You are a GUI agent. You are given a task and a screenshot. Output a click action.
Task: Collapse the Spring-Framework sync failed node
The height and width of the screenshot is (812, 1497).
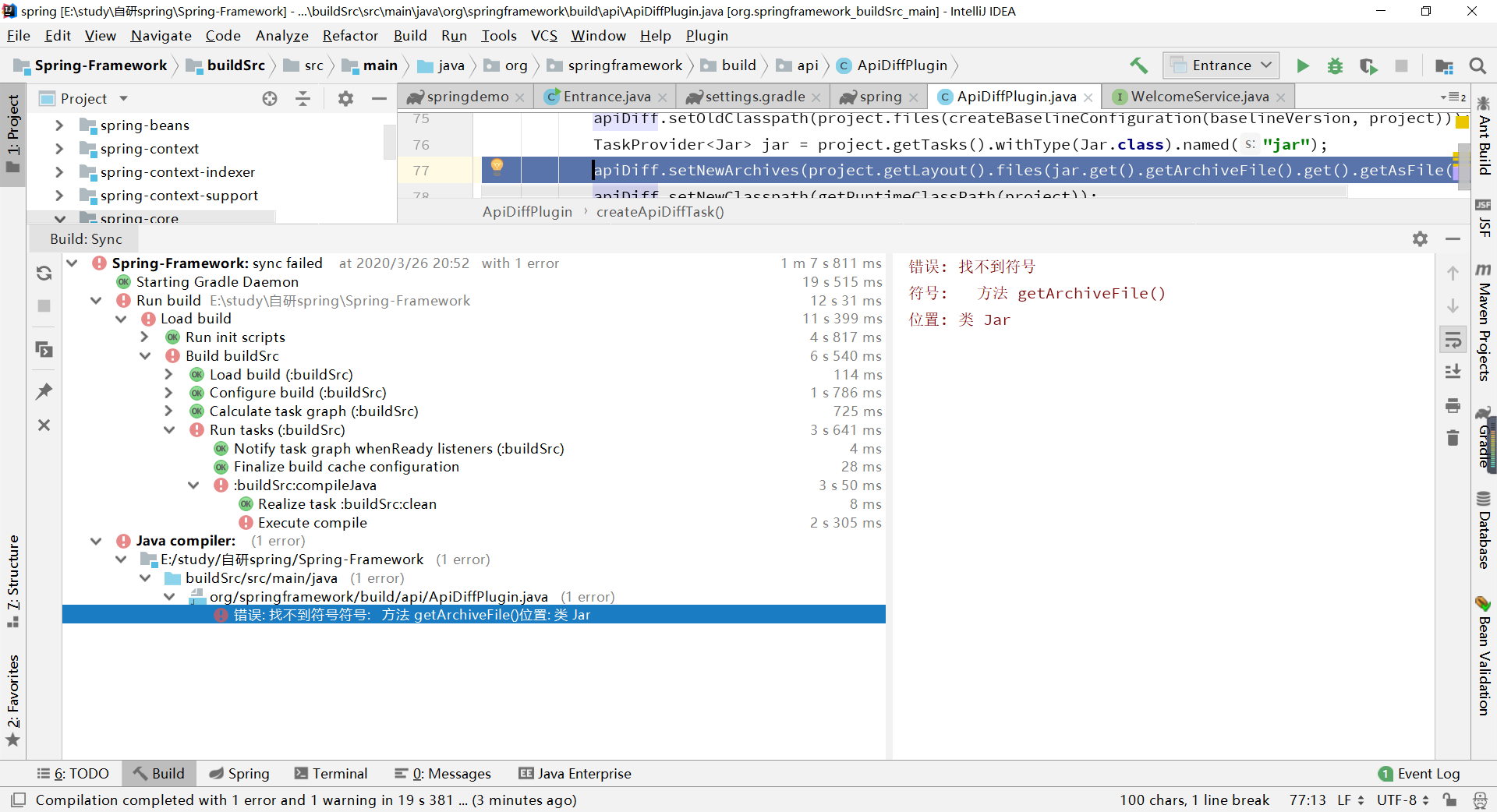[73, 263]
